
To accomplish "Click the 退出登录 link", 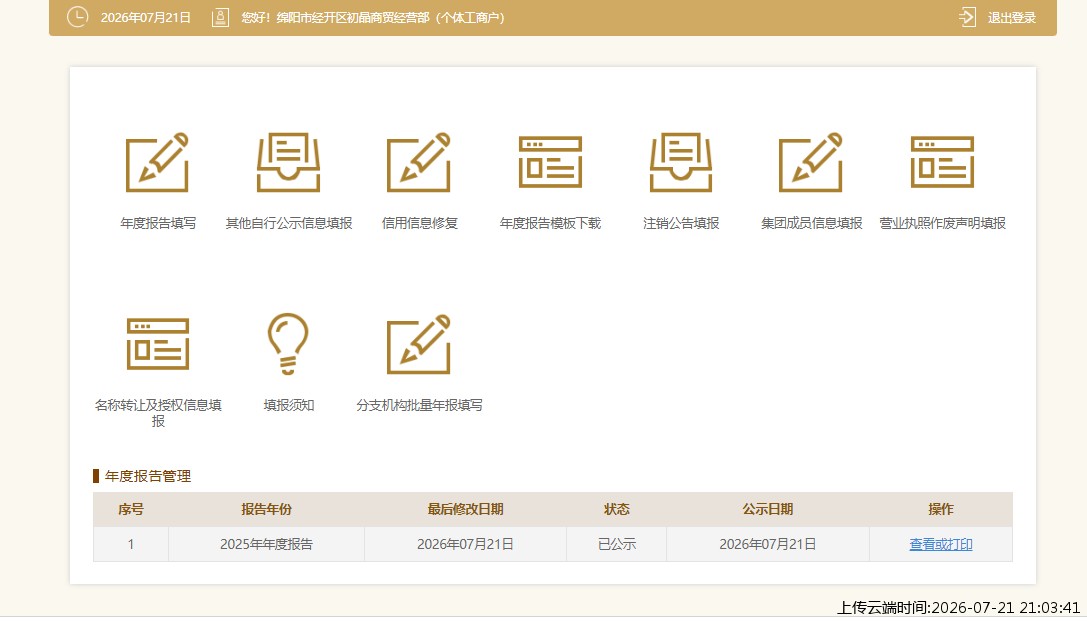I will click(x=1011, y=18).
